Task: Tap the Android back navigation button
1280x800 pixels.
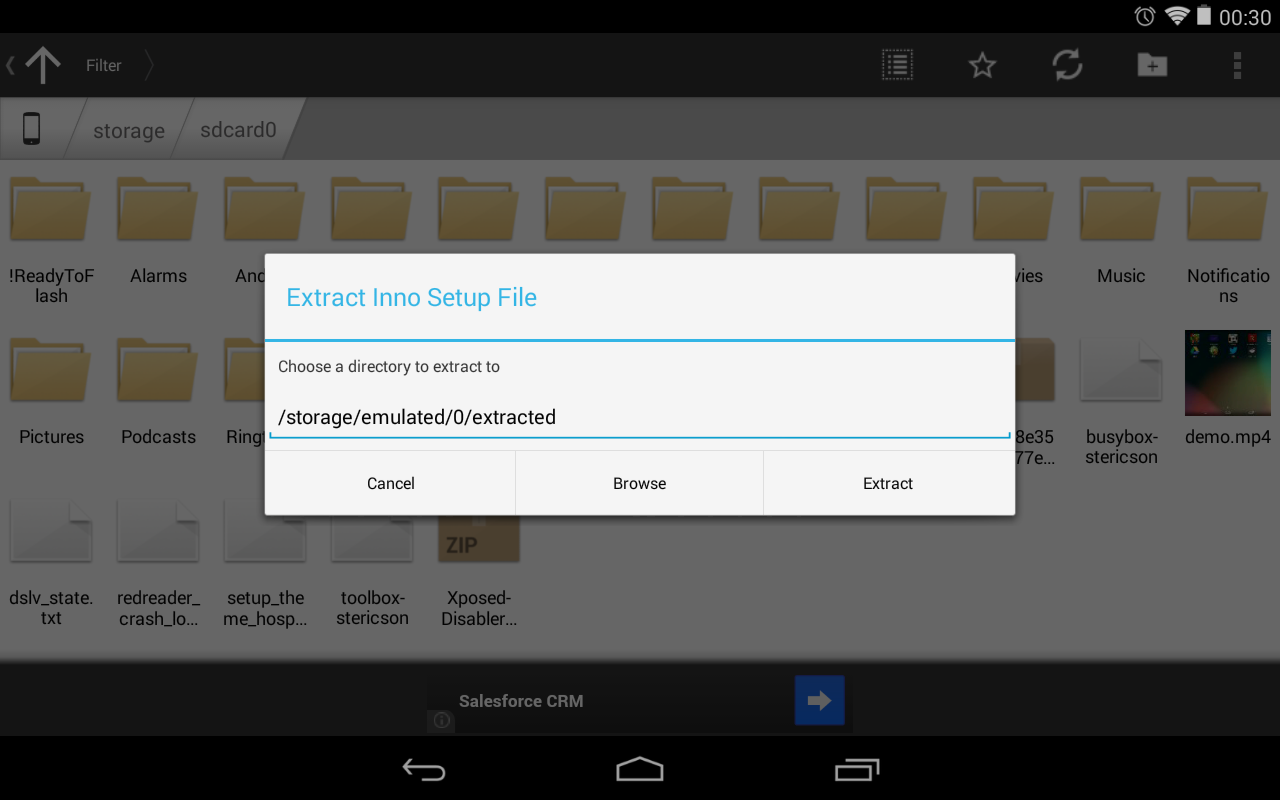Action: (424, 769)
